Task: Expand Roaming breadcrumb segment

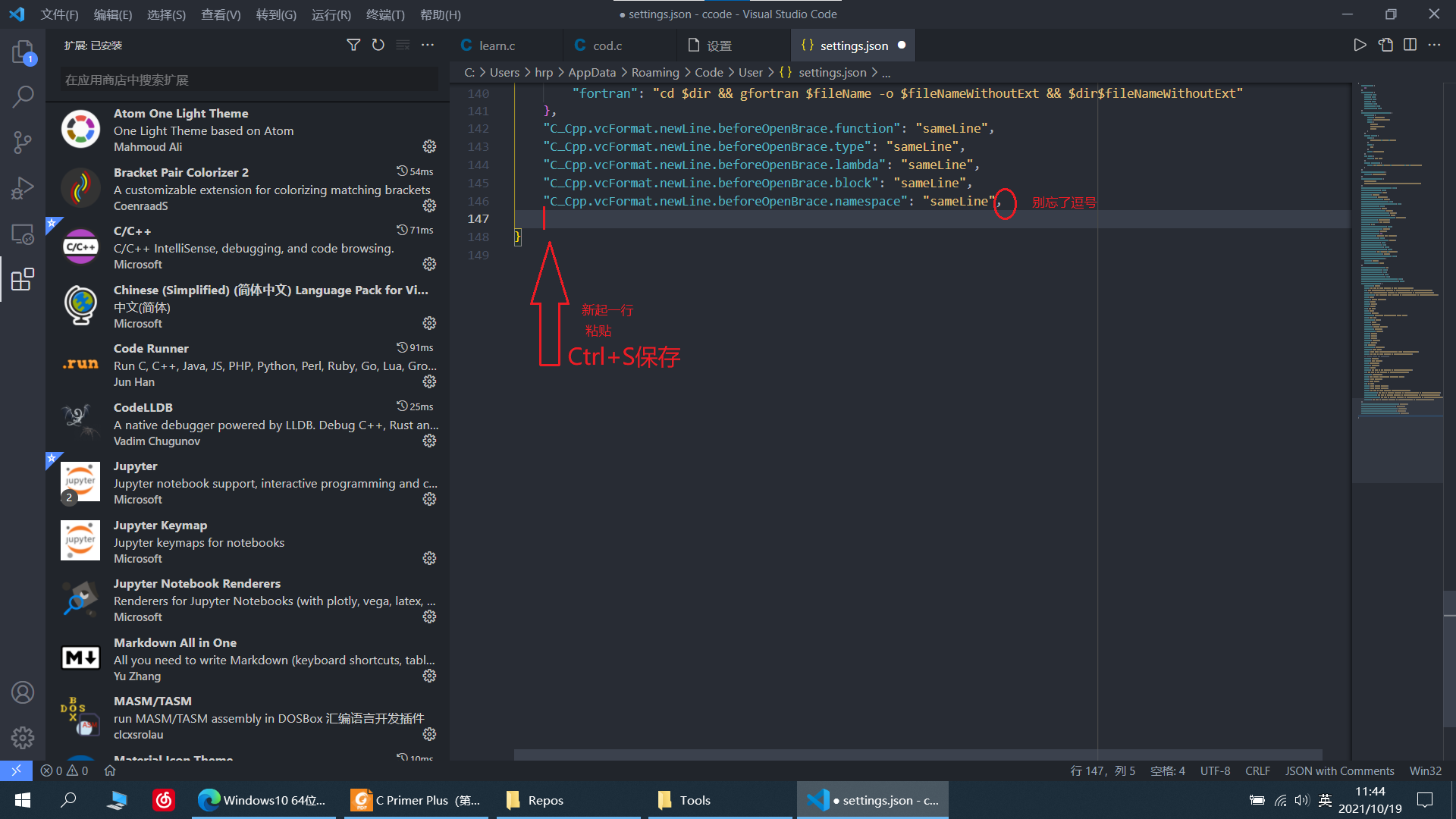Action: click(655, 72)
